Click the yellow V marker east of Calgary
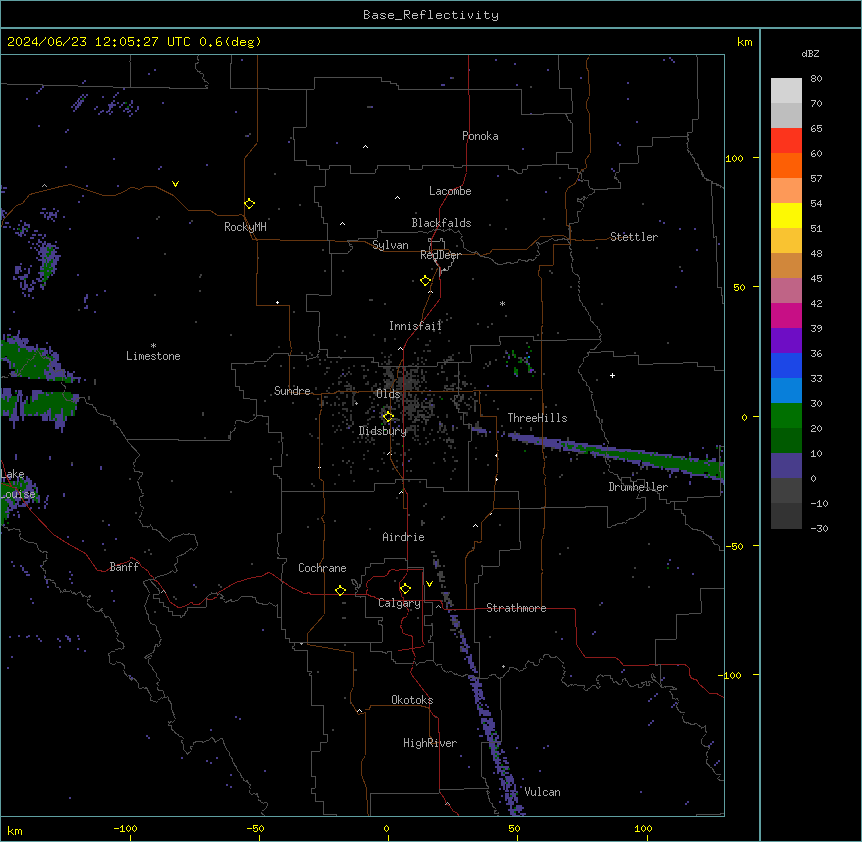This screenshot has height=842, width=862. pos(429,584)
